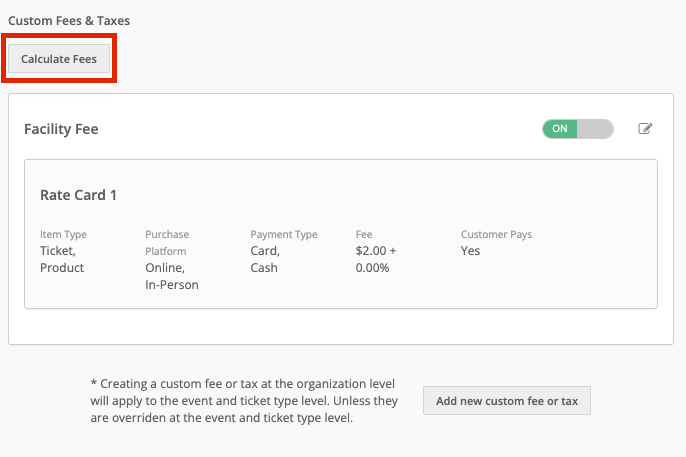The height and width of the screenshot is (457, 686).
Task: Click the Item Type column label
Action: pos(63,234)
